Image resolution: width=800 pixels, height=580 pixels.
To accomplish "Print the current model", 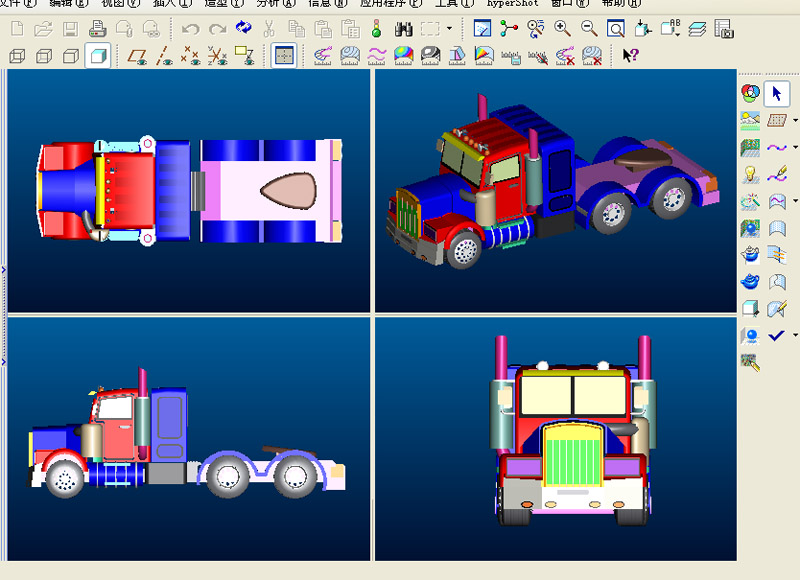I will (97, 29).
